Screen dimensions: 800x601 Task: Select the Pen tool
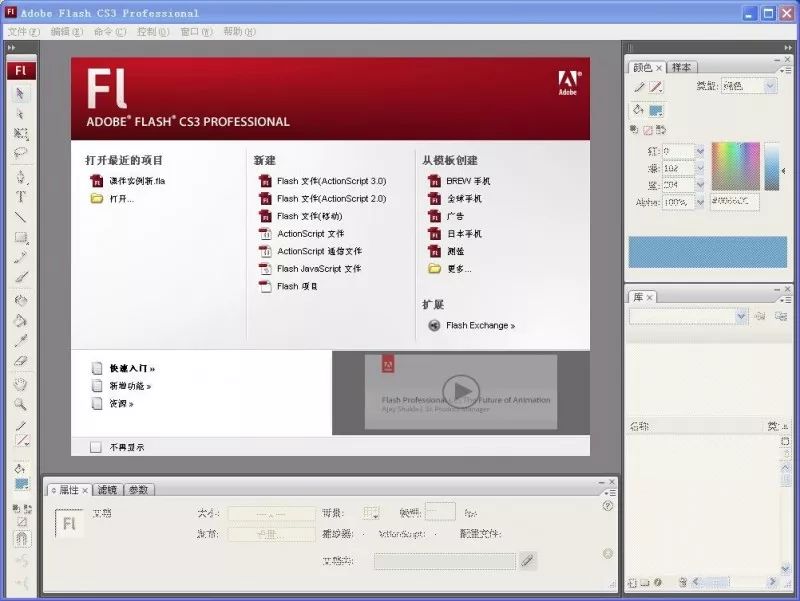22,178
